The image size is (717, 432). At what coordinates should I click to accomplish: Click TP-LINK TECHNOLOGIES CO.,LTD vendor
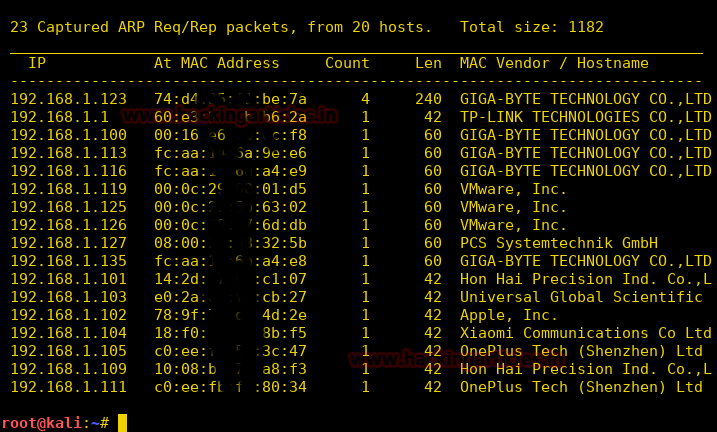point(586,117)
